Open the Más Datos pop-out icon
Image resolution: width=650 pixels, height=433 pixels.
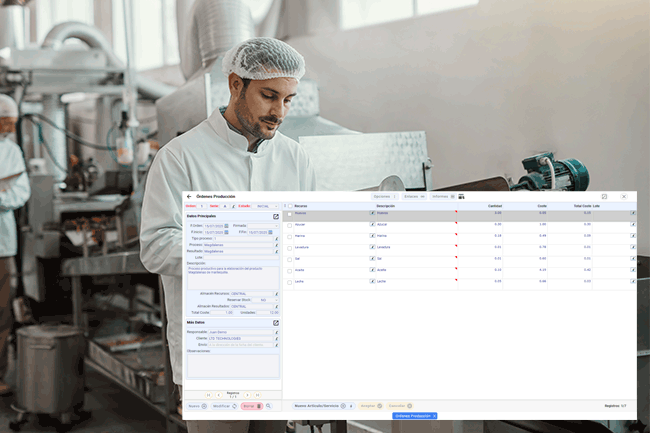pyautogui.click(x=276, y=323)
